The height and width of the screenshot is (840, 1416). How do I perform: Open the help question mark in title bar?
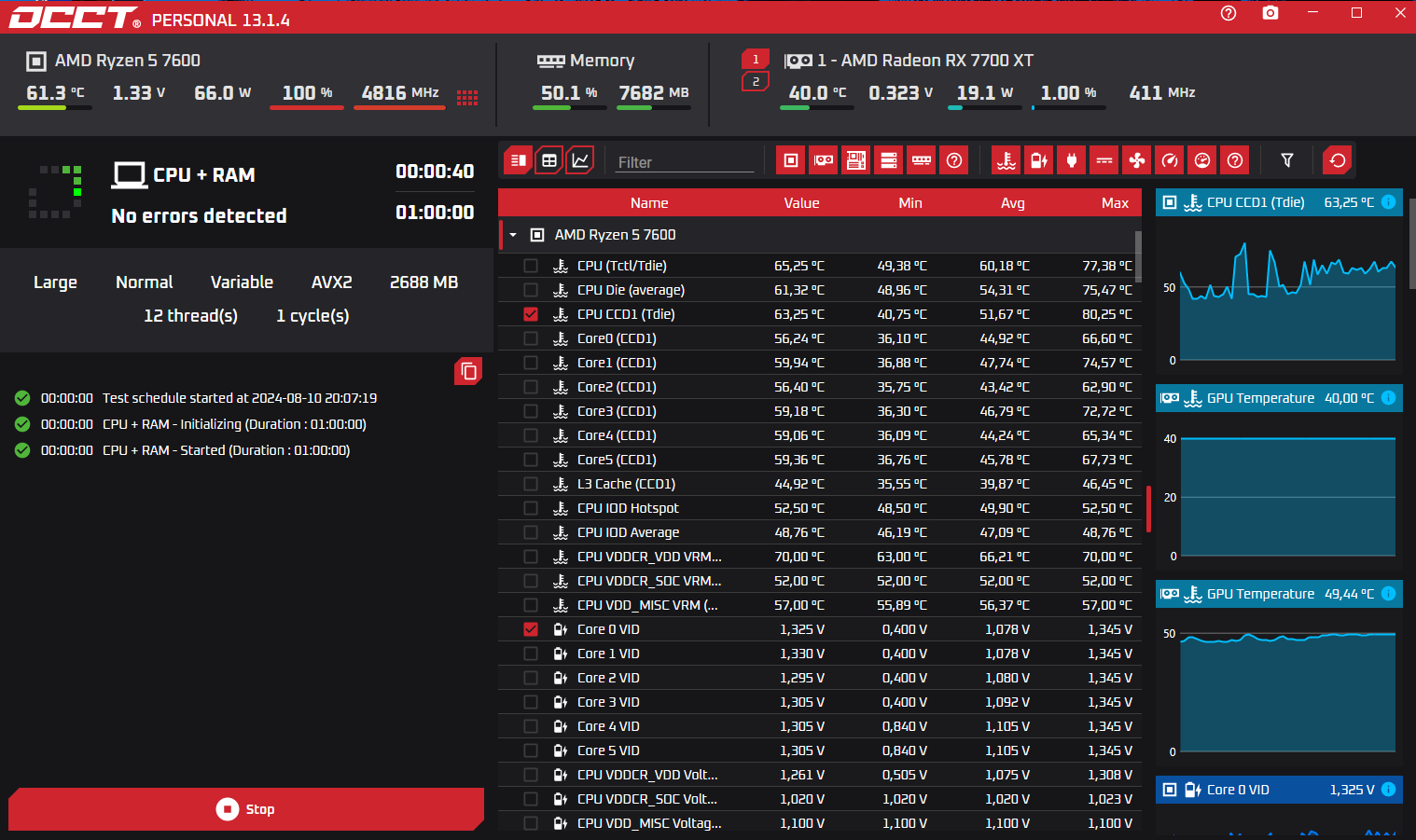[1229, 13]
